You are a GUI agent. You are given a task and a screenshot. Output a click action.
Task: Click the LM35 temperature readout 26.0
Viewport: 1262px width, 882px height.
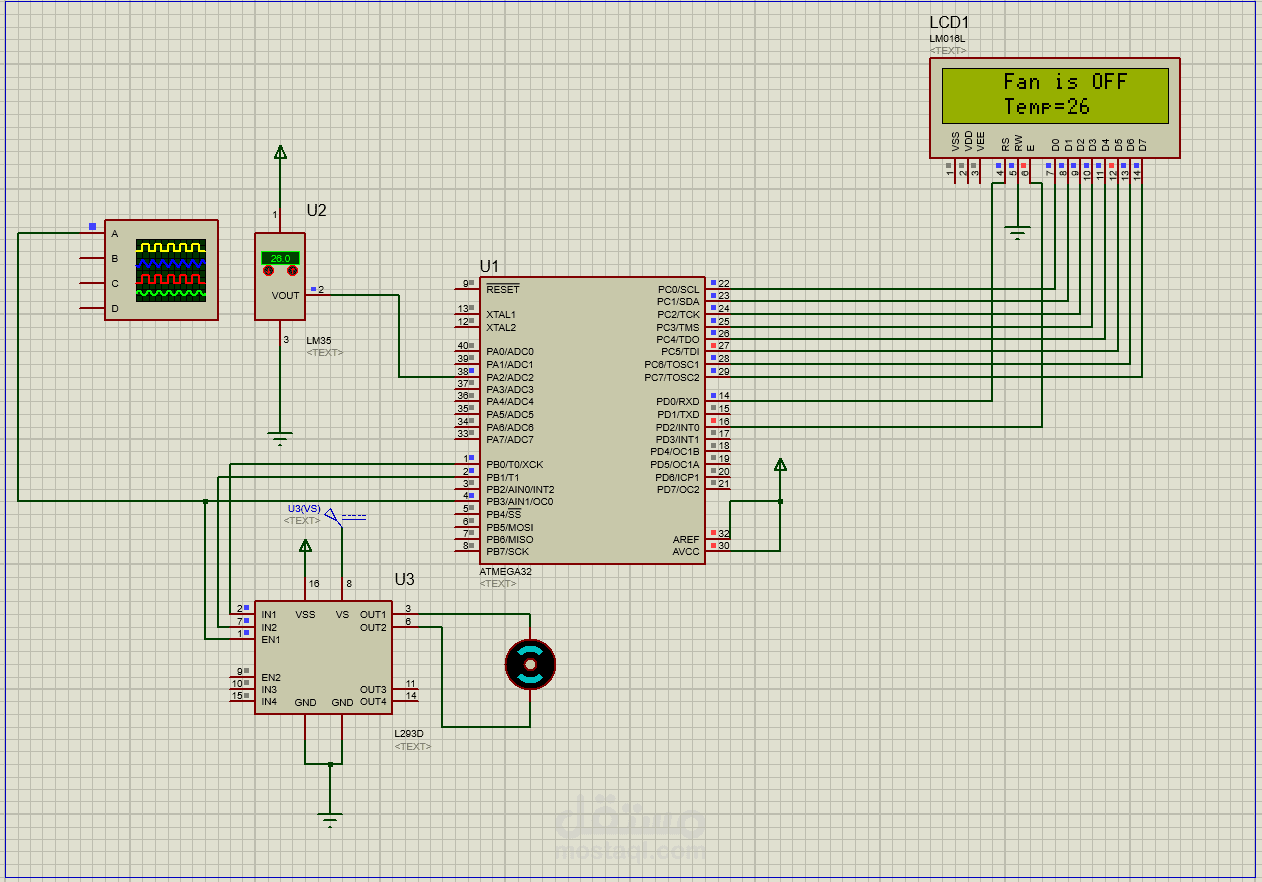click(280, 258)
